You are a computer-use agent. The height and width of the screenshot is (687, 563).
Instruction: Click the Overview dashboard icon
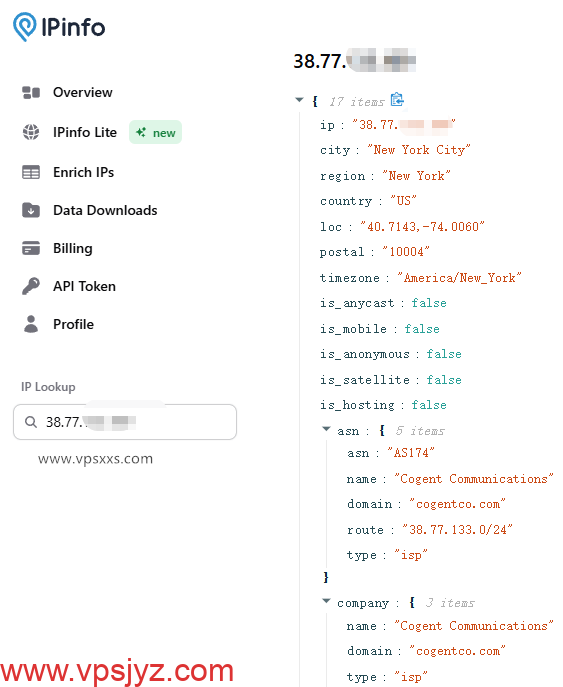31,92
